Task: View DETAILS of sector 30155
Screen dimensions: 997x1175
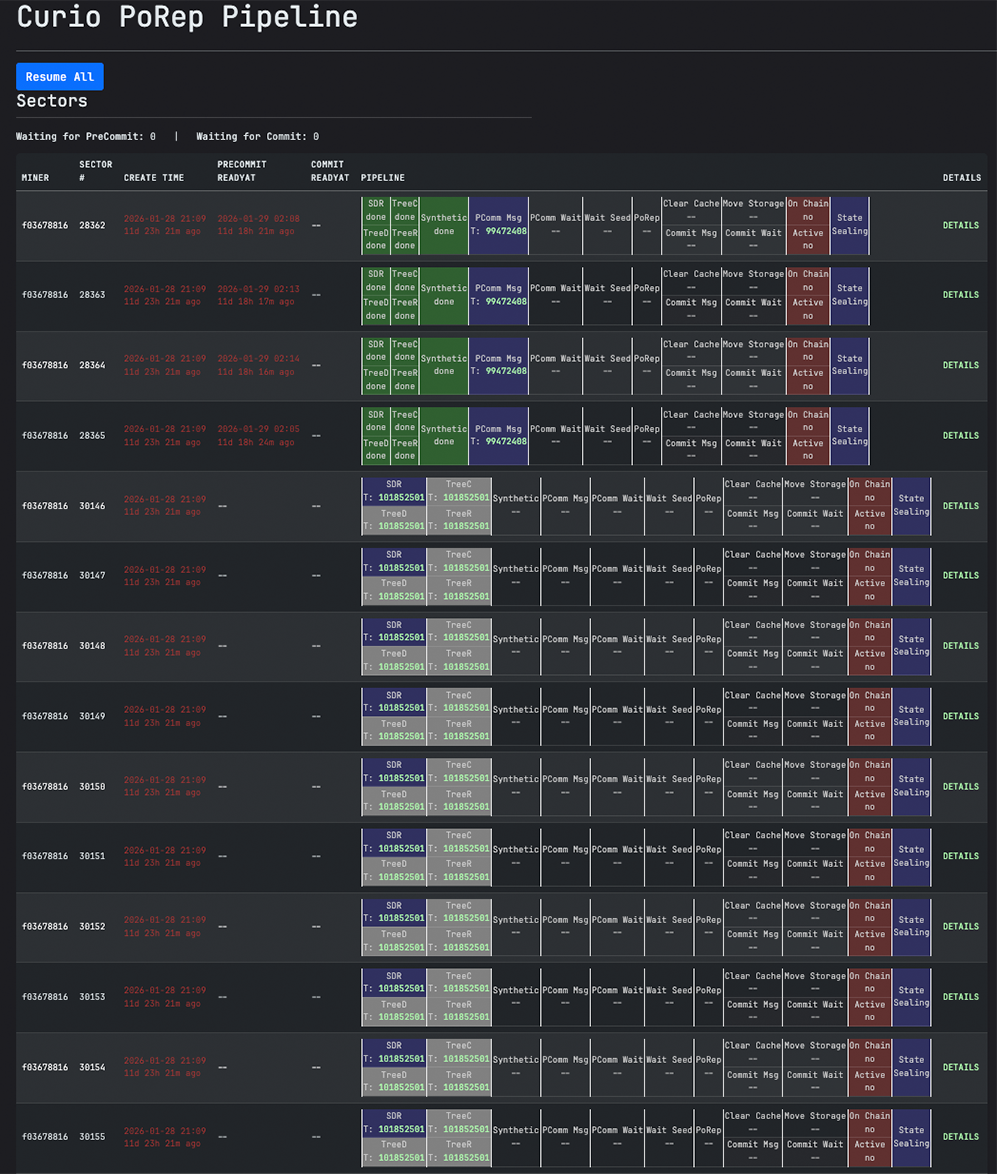Action: 960,1137
